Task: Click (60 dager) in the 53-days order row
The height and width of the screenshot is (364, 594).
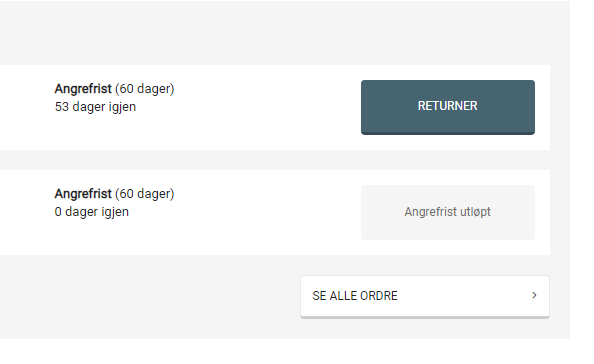Action: click(145, 89)
